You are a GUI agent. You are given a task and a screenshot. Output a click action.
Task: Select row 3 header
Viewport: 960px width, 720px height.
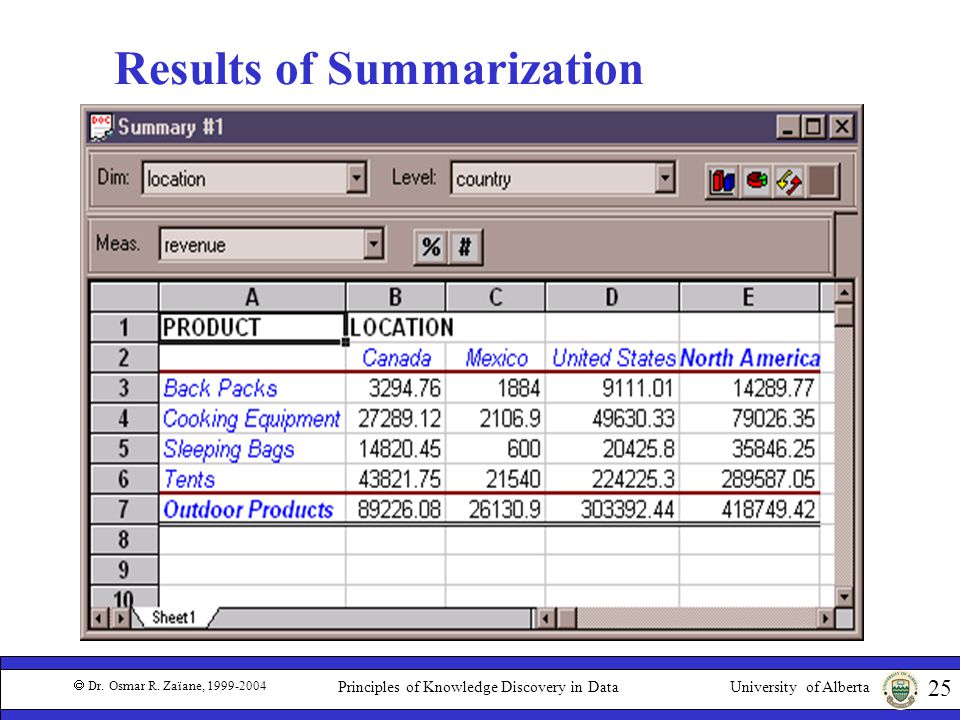(124, 388)
